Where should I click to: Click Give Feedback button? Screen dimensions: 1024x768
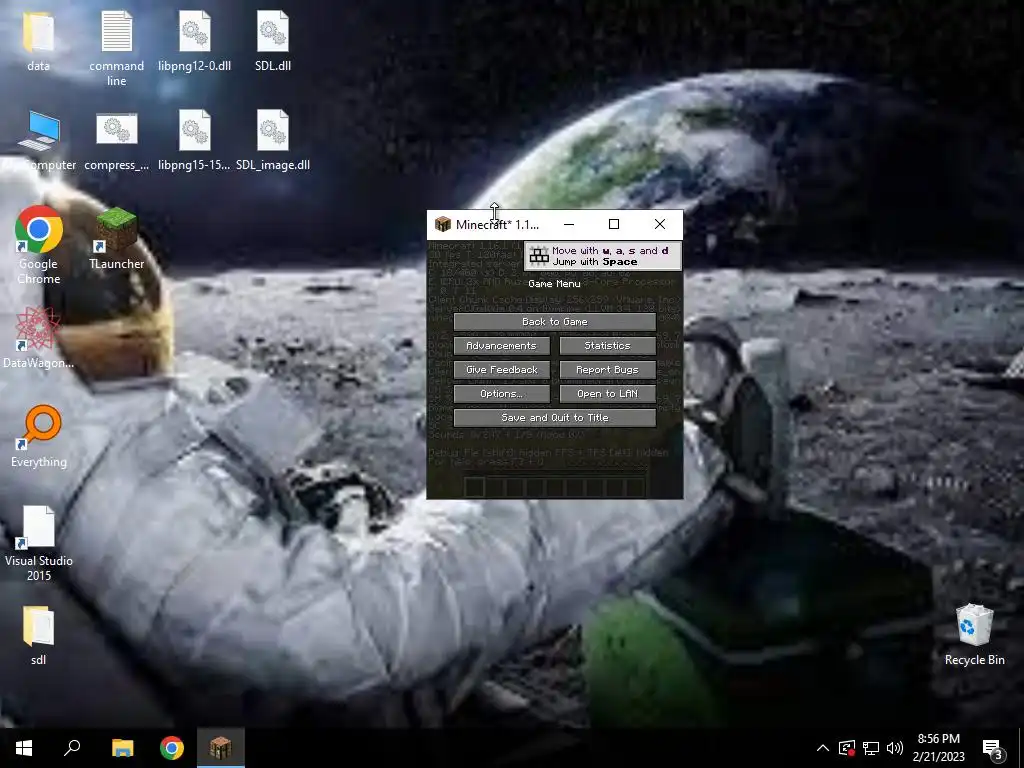502,370
